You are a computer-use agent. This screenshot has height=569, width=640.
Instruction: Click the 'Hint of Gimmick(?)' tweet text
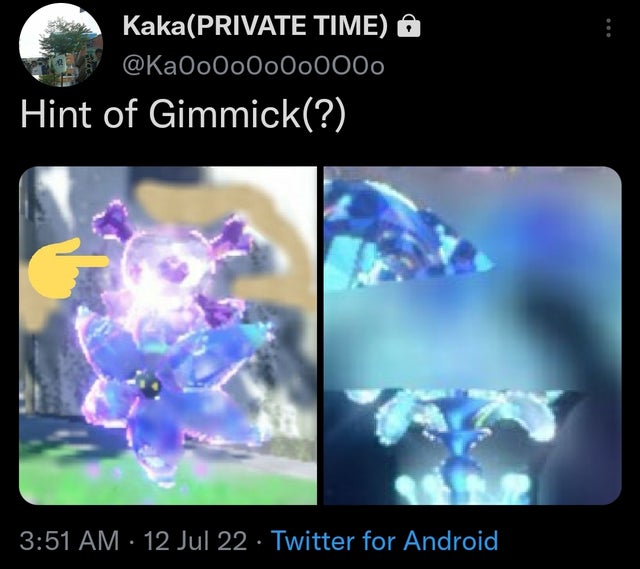click(x=183, y=114)
